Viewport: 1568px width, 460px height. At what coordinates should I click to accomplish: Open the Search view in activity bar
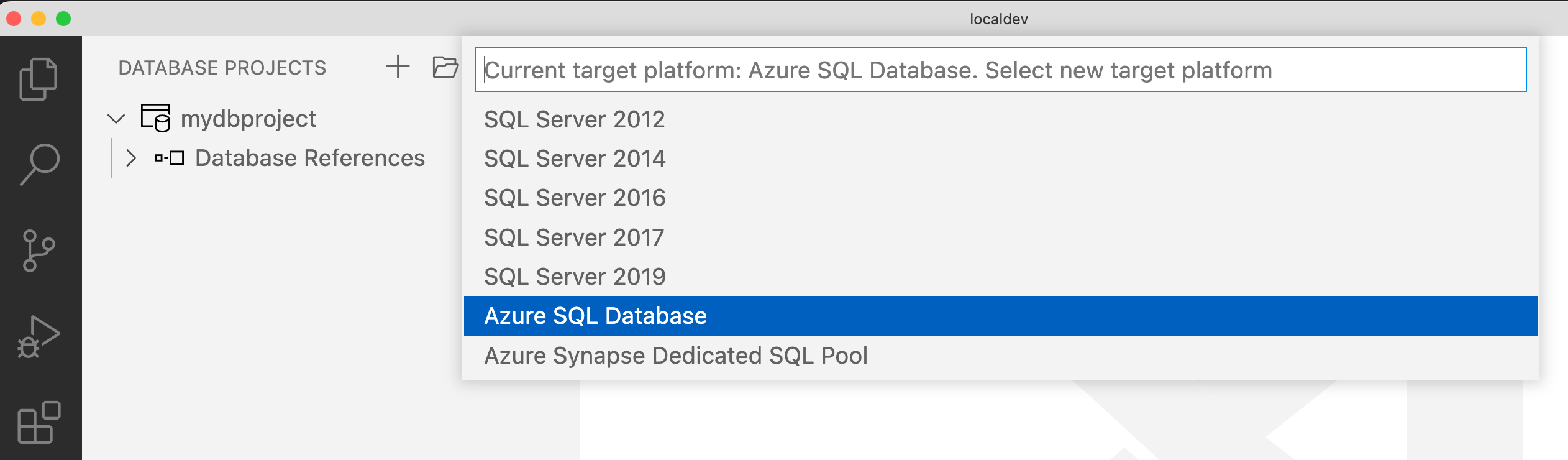pos(40,164)
